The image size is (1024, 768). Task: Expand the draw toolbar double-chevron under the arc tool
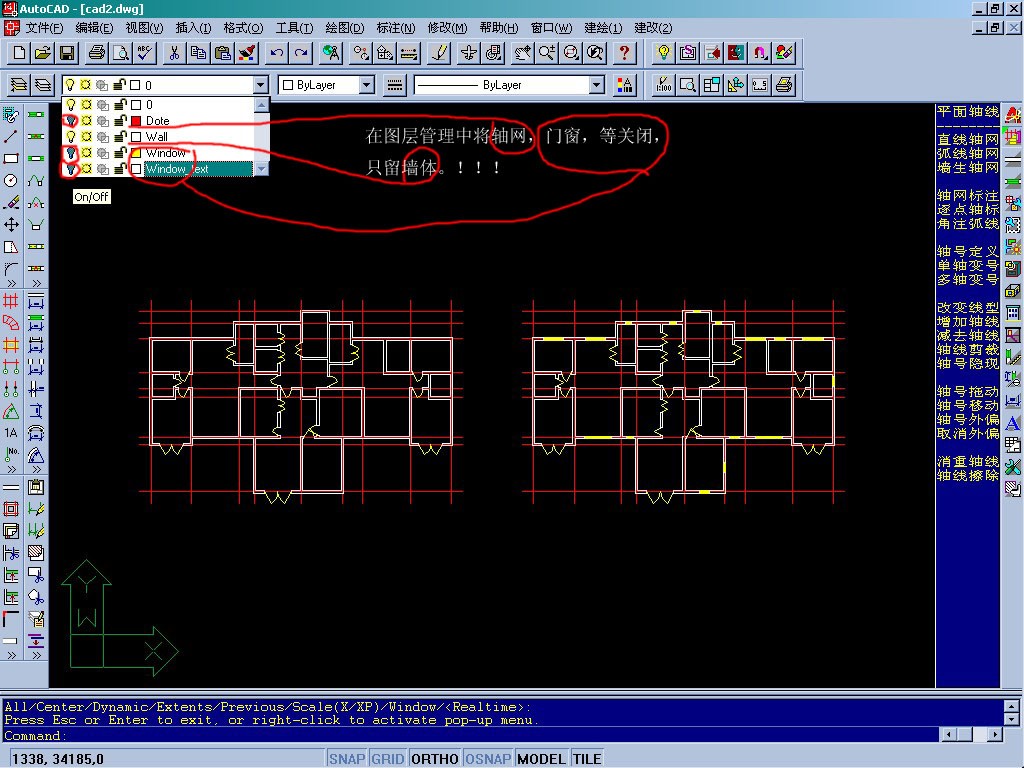pyautogui.click(x=11, y=283)
